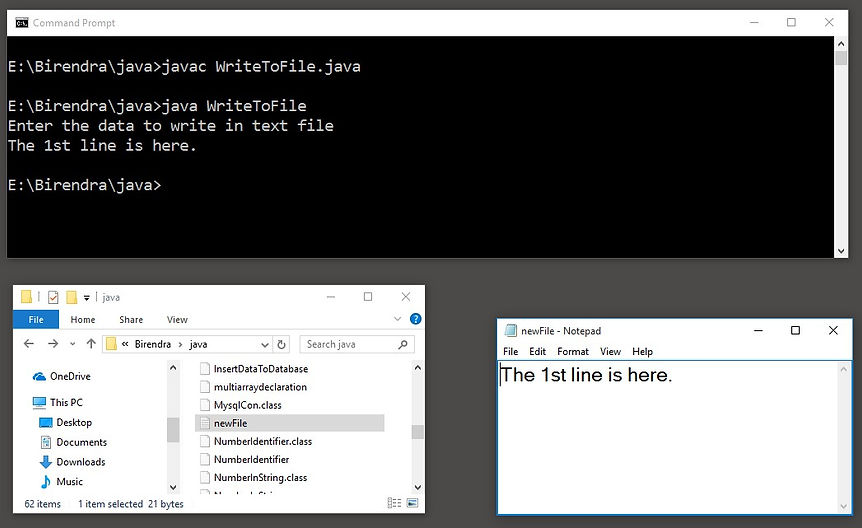
Task: Select the MysqlCon.class file
Action: pyautogui.click(x=247, y=405)
